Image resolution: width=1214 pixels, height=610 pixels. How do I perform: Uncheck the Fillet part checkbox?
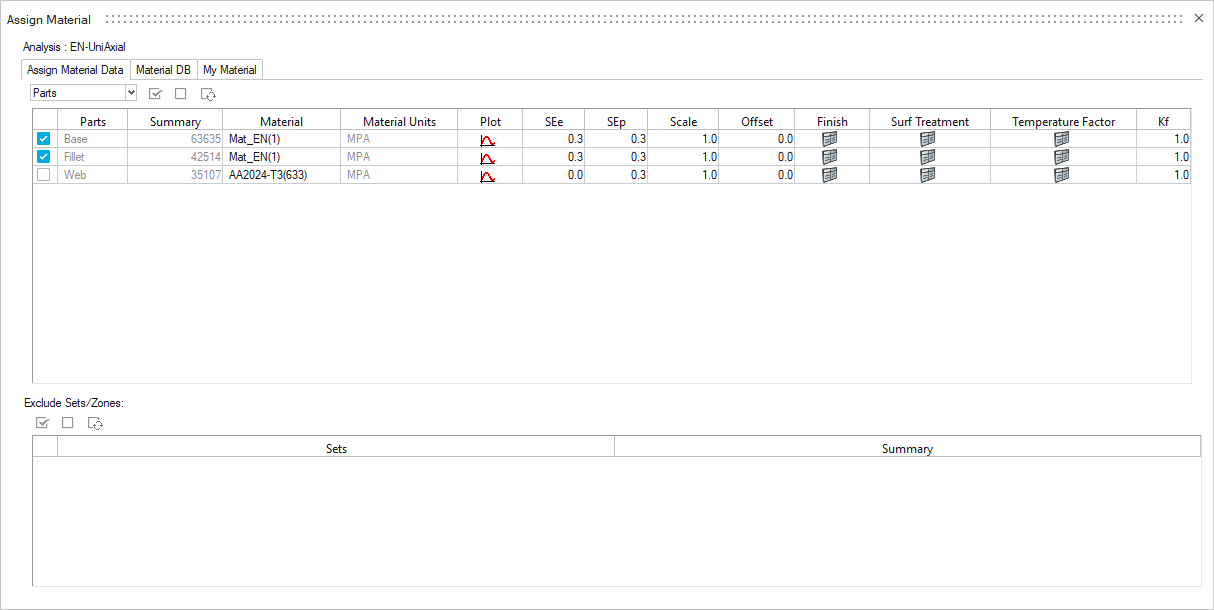(44, 158)
